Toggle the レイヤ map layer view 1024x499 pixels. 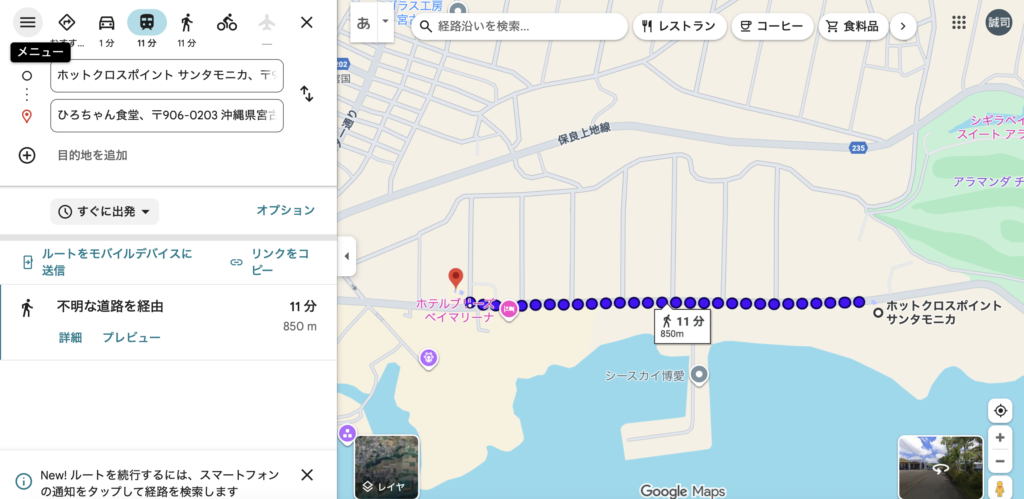(386, 467)
